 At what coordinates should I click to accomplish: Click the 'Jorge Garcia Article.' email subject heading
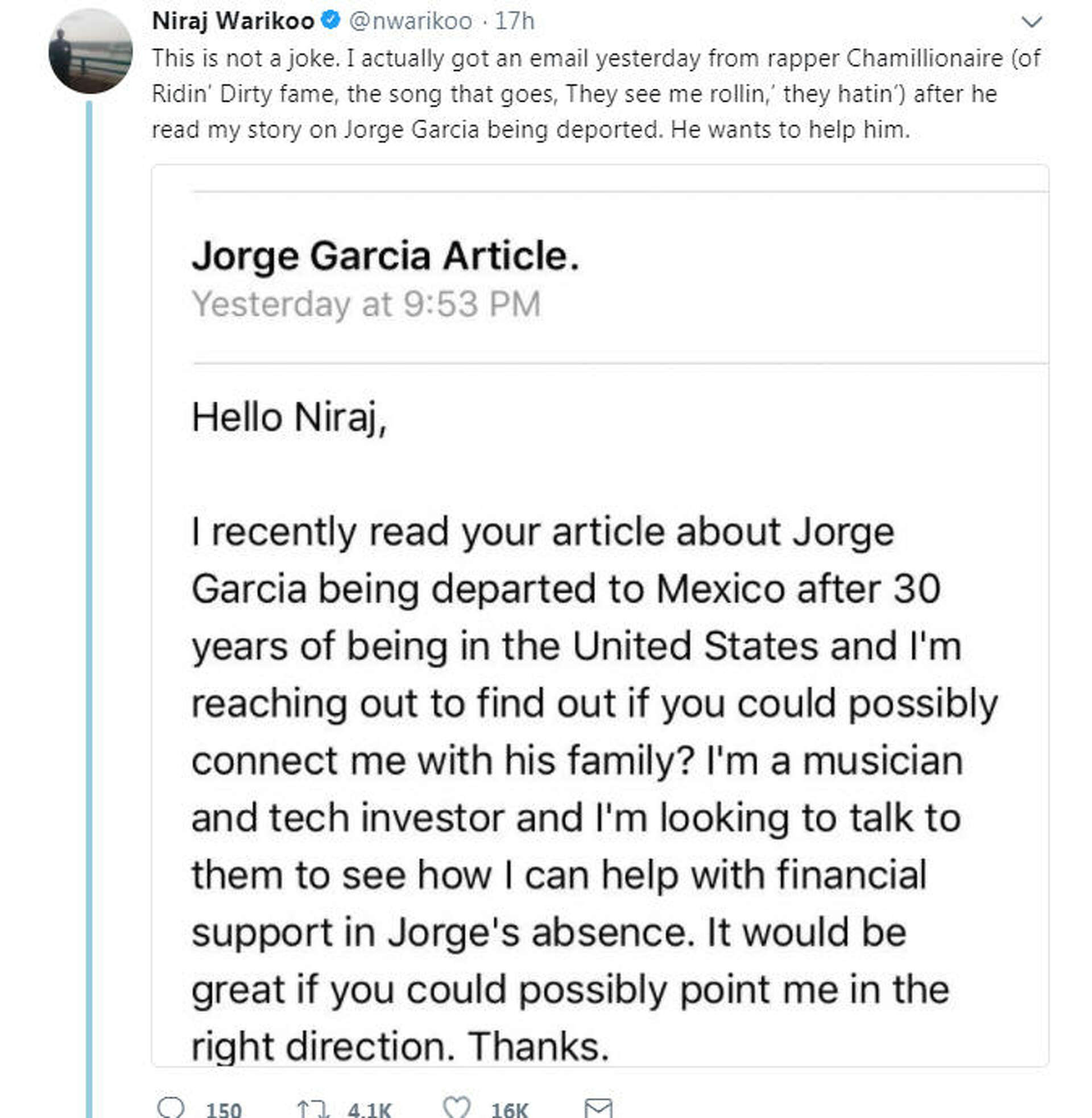click(x=385, y=256)
